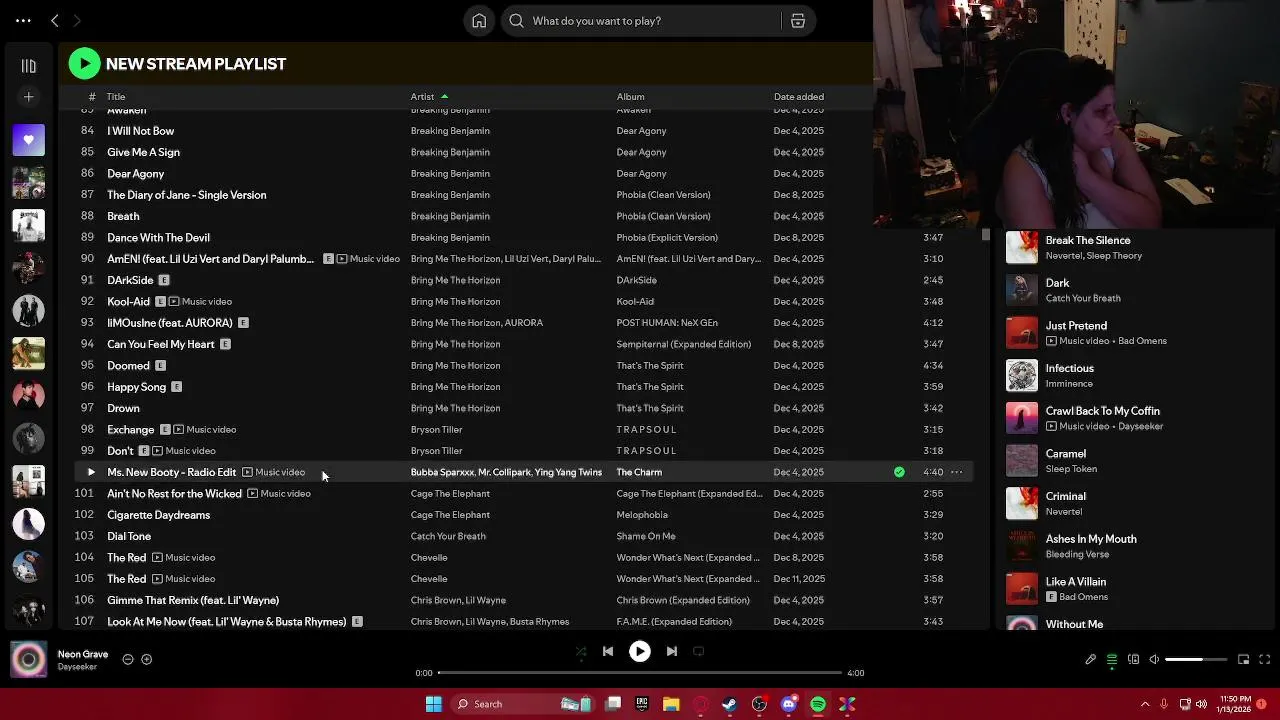This screenshot has height=720, width=1280.
Task: Create a new playlist with the plus icon
Action: (28, 97)
